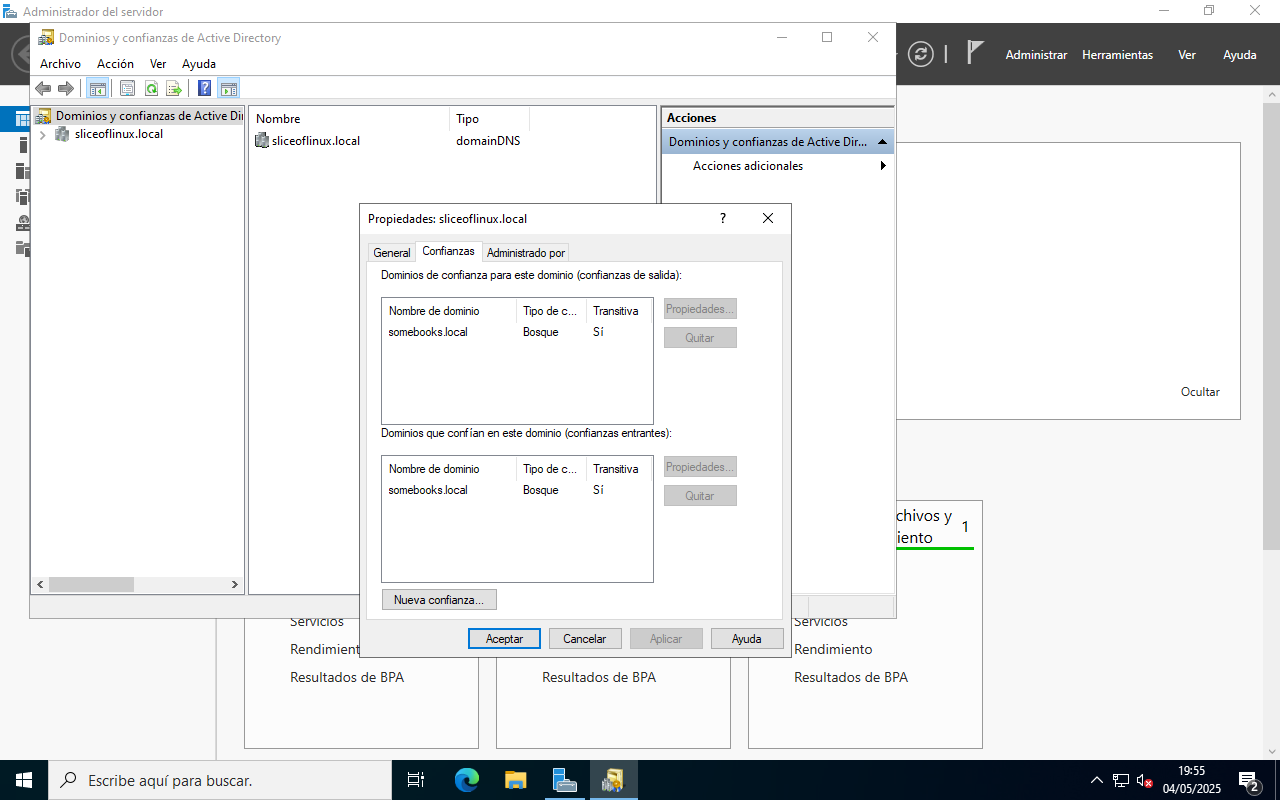Toggle the Action pane toolbar icon
Viewport: 1280px width, 800px height.
(x=228, y=88)
